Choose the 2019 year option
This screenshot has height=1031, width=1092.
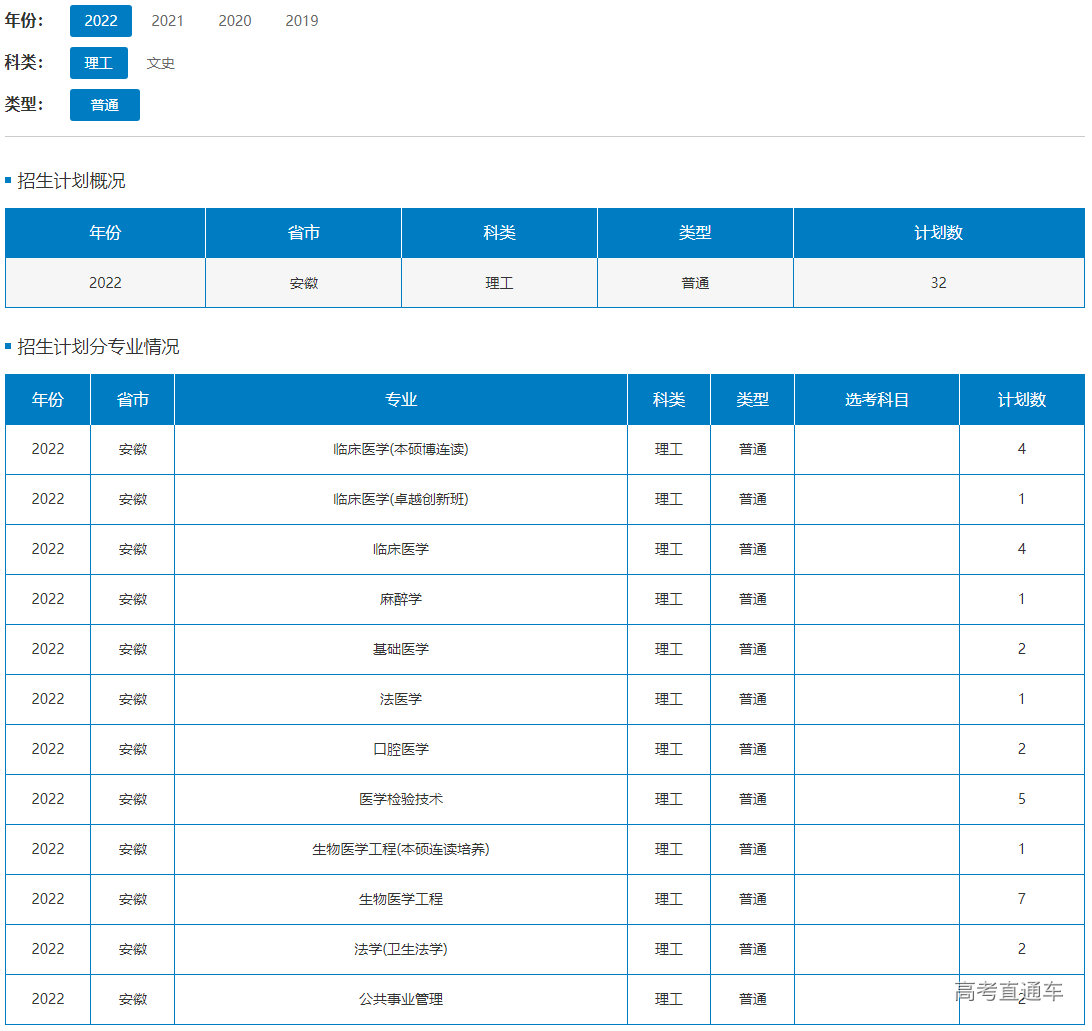point(302,21)
